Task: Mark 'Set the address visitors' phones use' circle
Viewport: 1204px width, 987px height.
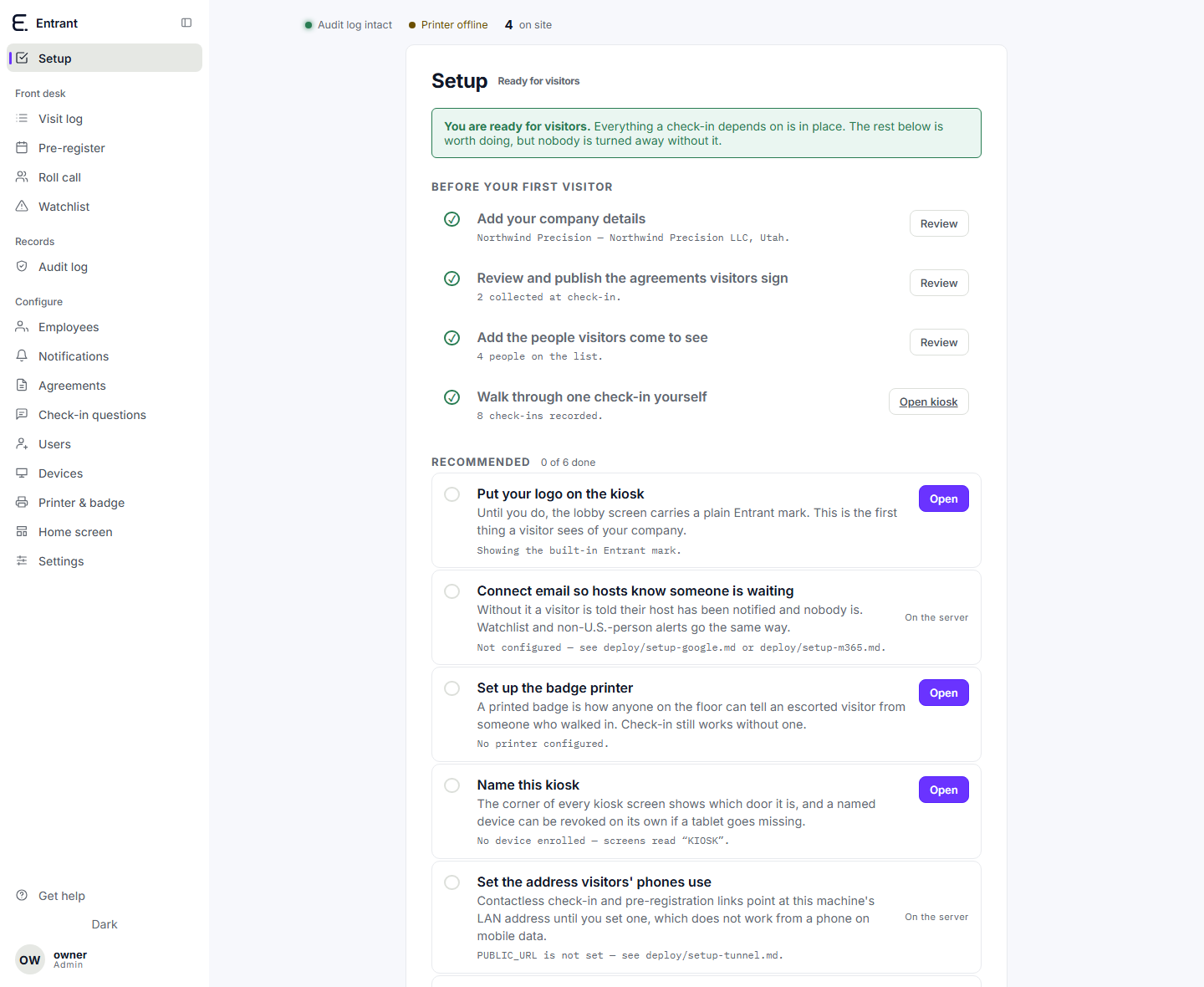Action: pos(451,882)
